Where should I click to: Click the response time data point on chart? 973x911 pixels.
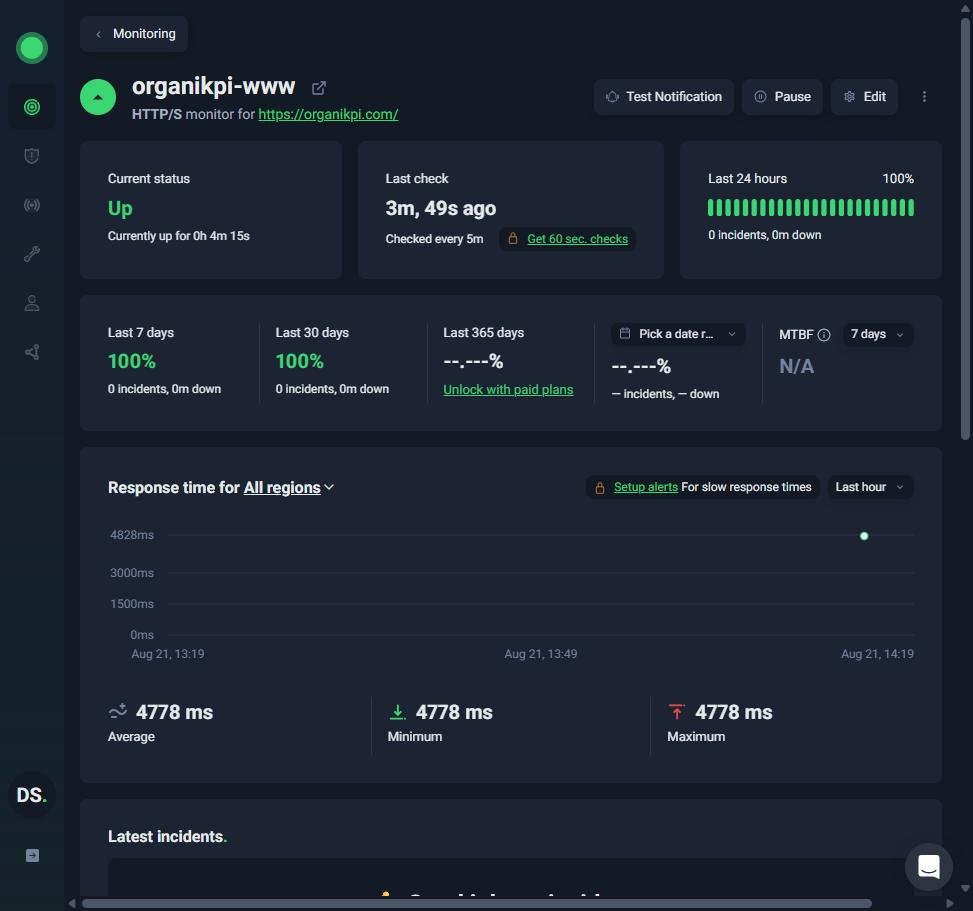(864, 536)
